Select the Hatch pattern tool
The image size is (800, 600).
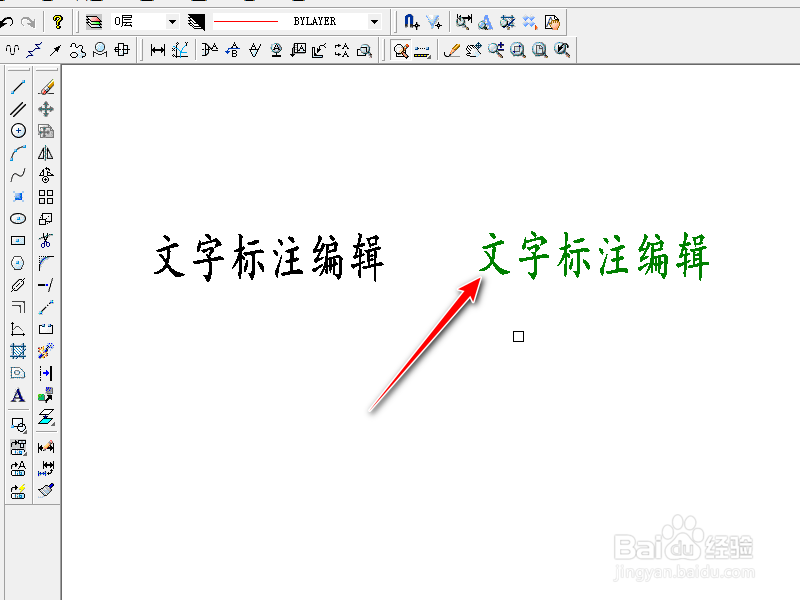click(x=18, y=351)
